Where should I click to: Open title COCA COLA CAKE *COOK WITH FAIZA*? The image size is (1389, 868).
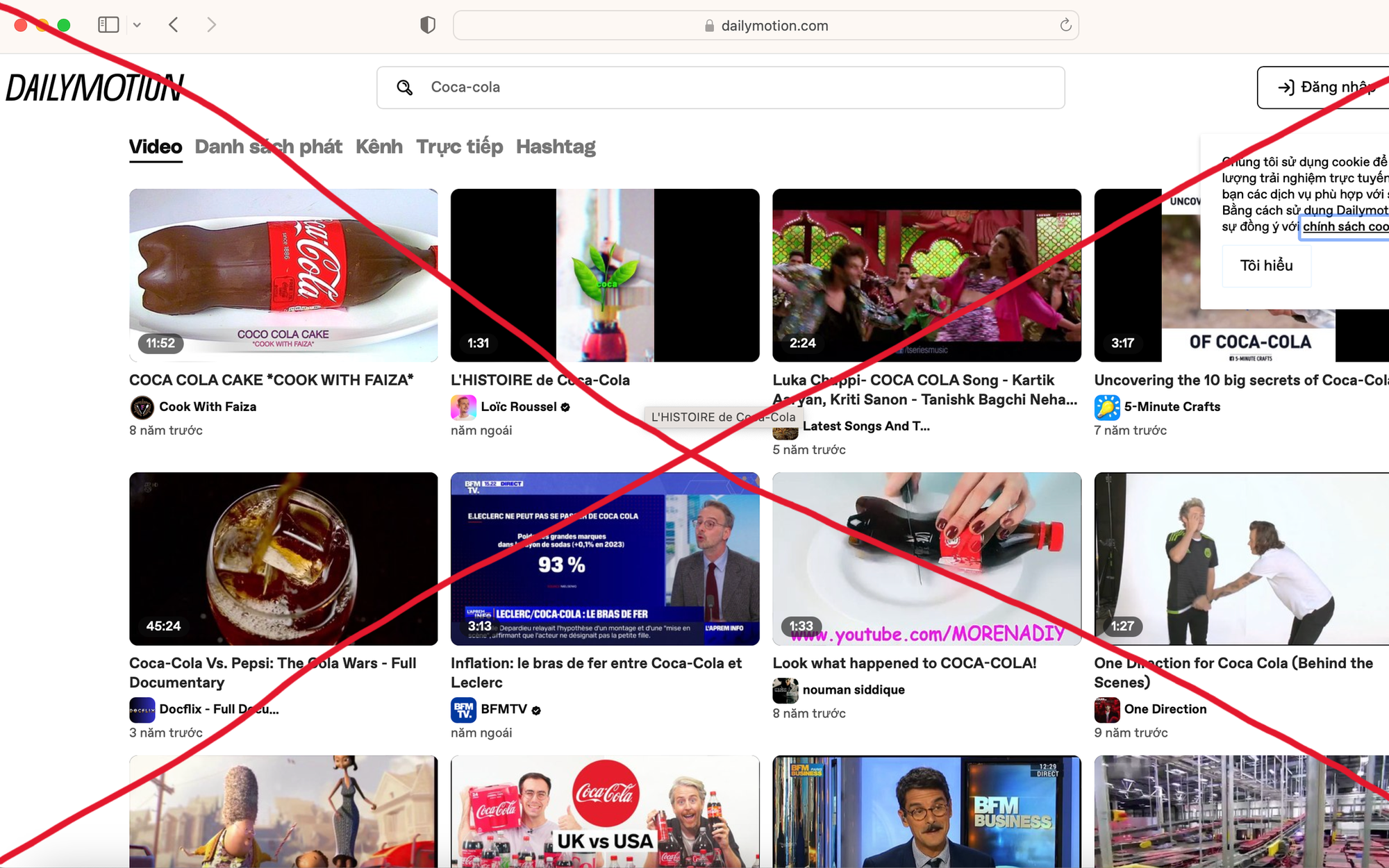272,380
